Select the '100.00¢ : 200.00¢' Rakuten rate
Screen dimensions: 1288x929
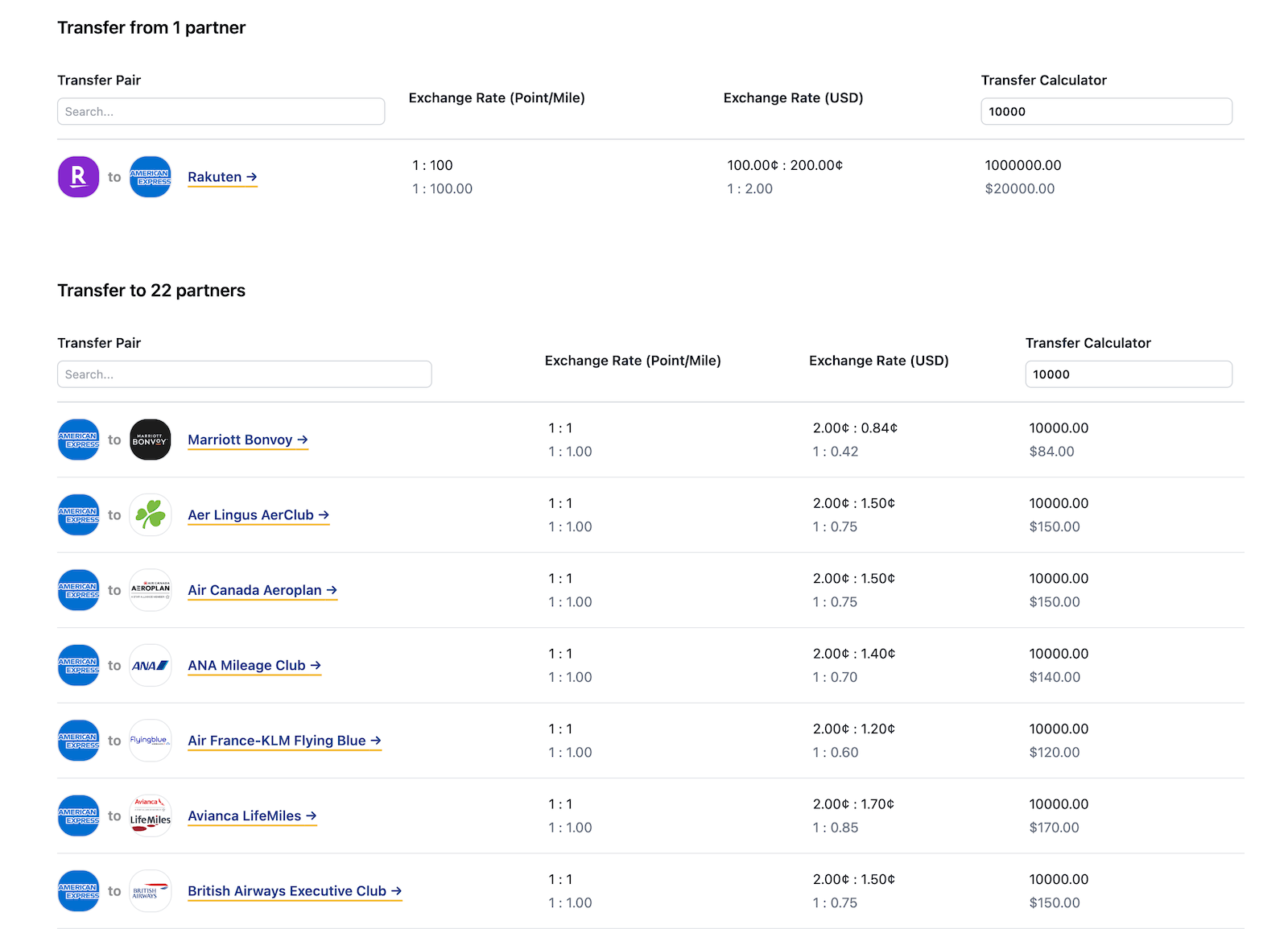point(785,165)
